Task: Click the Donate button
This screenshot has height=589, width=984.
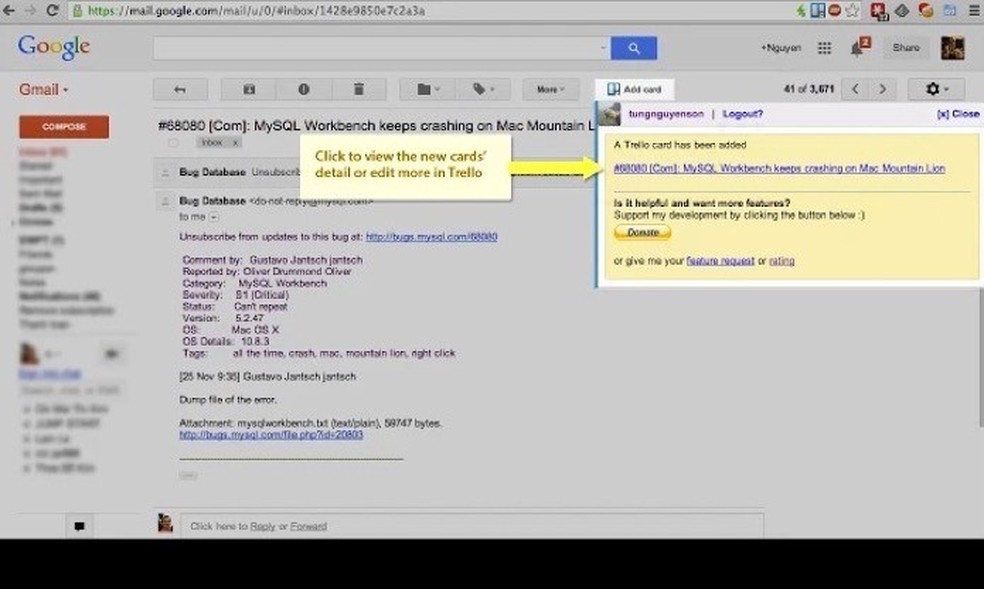Action: pos(641,232)
